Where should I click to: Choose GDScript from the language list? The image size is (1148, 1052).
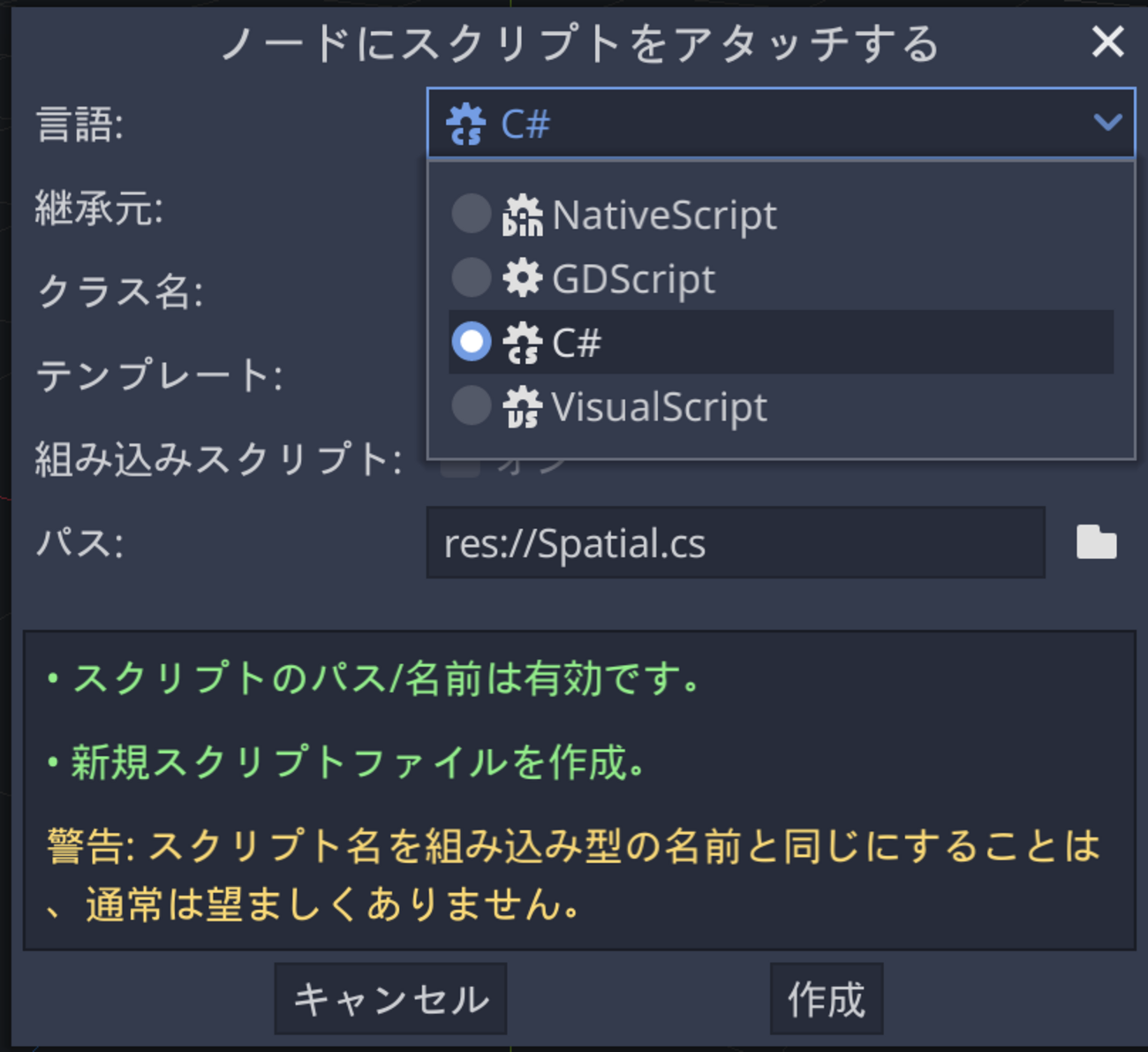pos(633,279)
